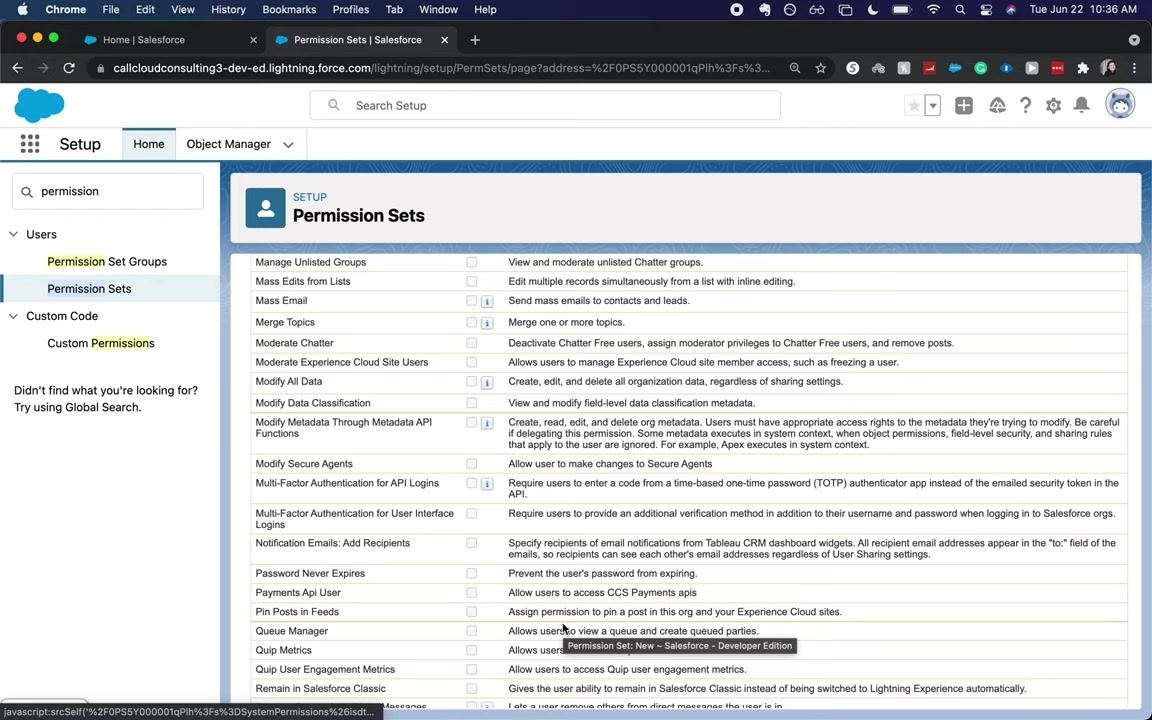This screenshot has height=720, width=1152.
Task: Open the Chrome tab search dropdown
Action: [x=1134, y=40]
